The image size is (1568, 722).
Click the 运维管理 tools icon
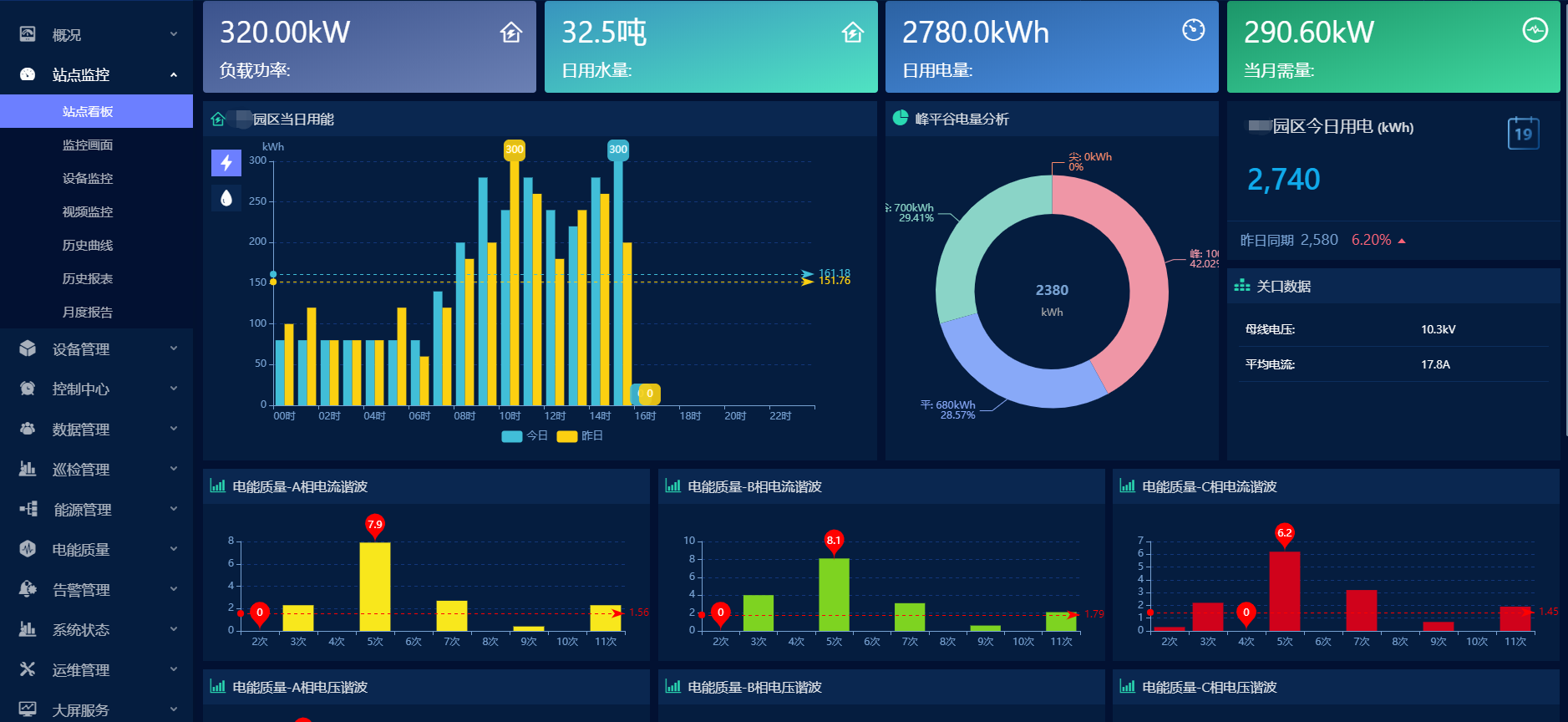28,669
